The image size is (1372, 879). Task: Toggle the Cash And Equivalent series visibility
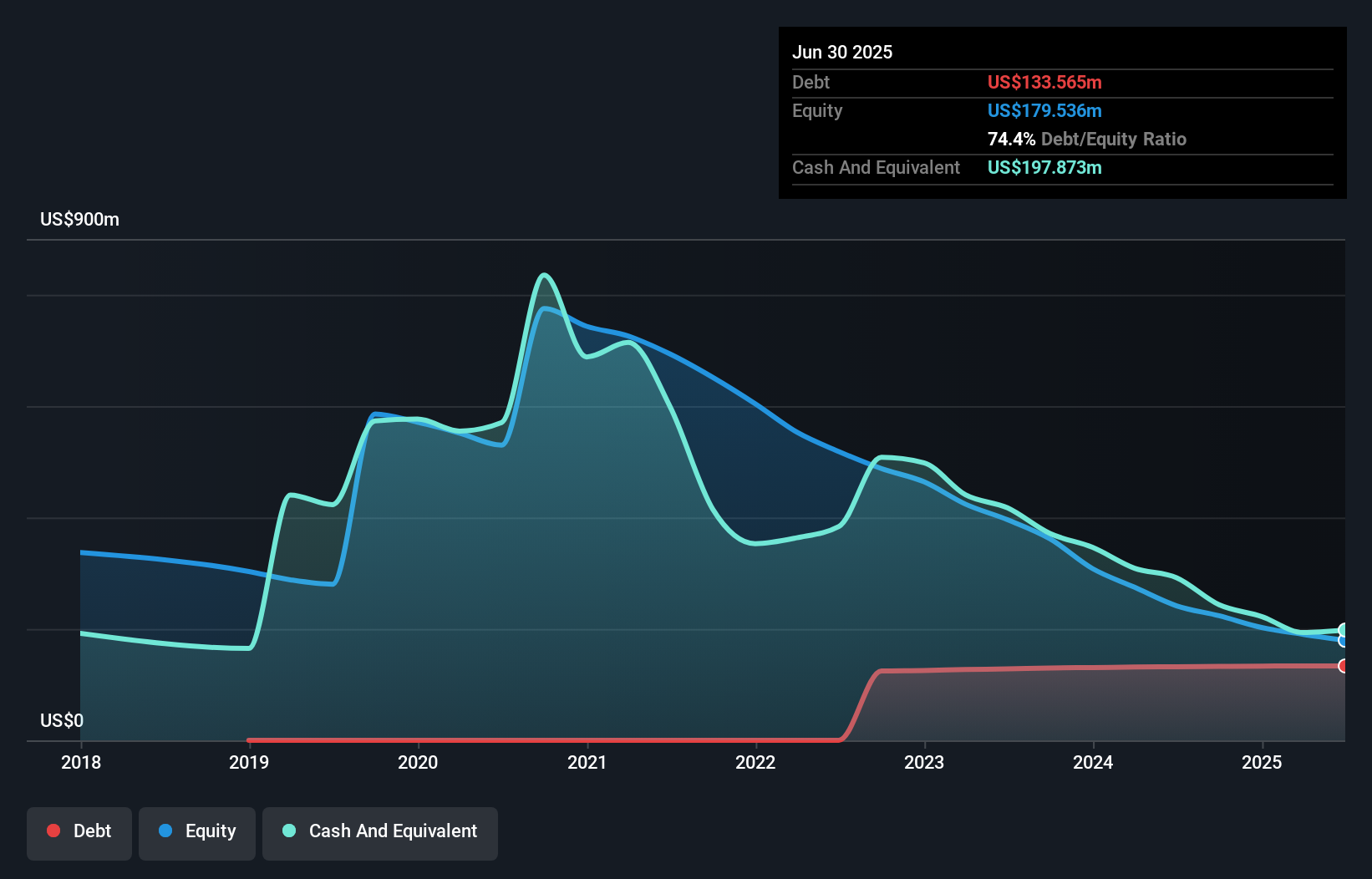[x=380, y=831]
